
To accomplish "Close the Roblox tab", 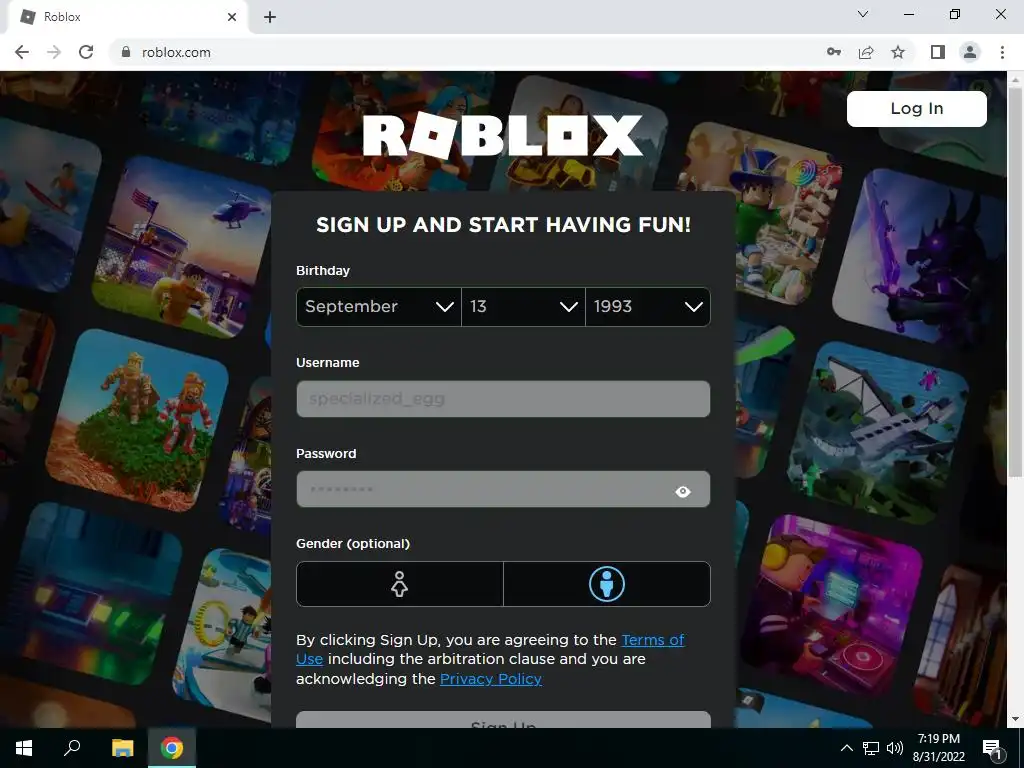I will [x=232, y=17].
